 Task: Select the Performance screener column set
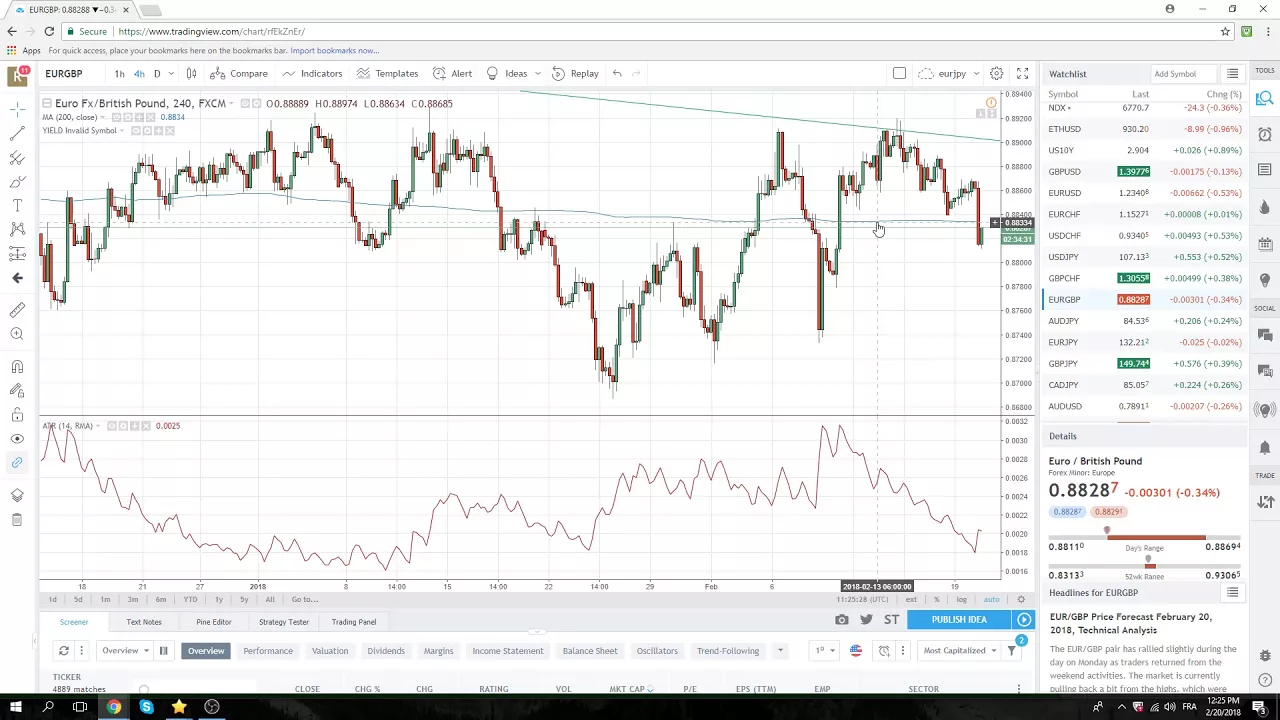click(x=268, y=651)
